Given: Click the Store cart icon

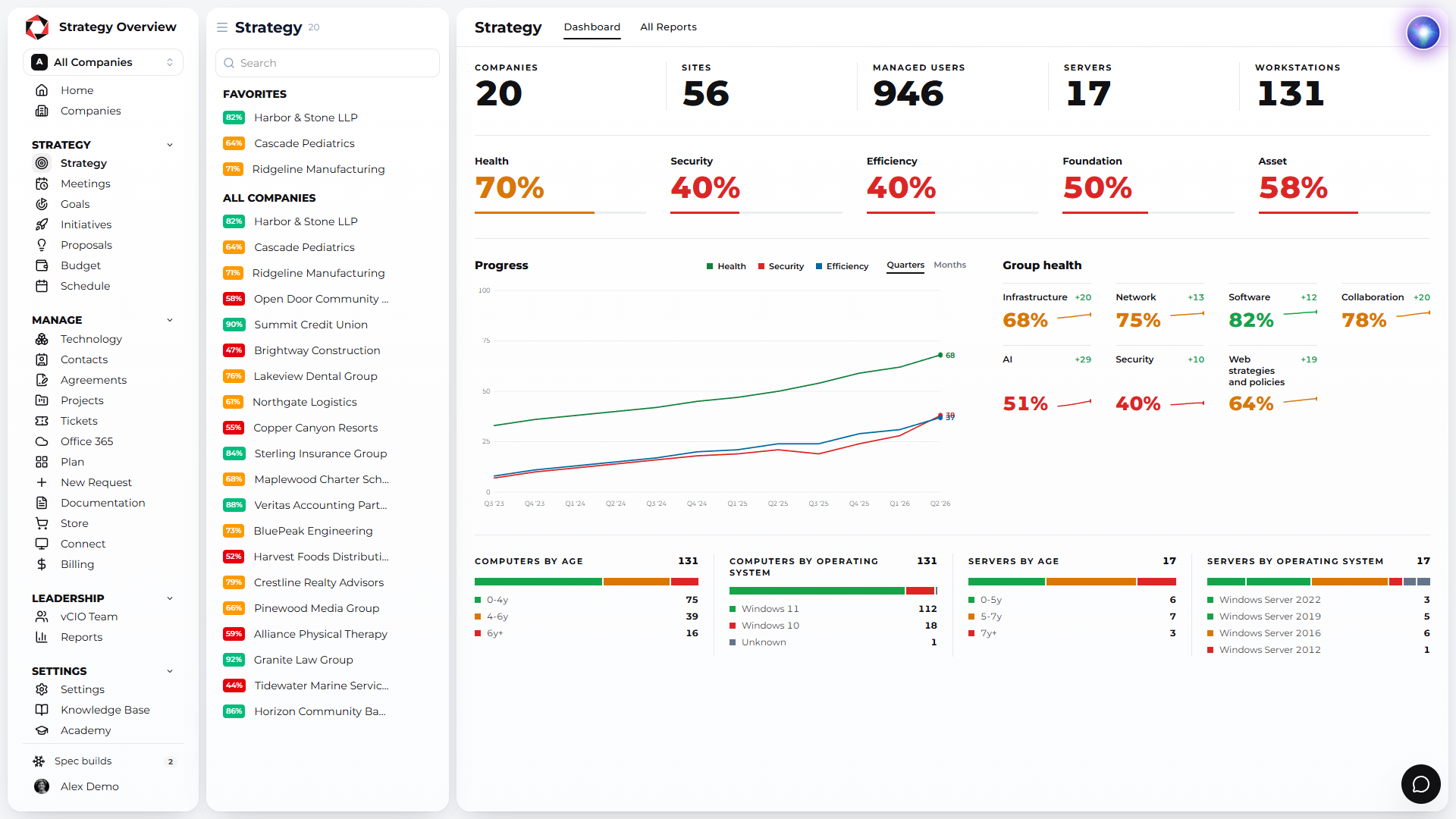Looking at the screenshot, I should click(42, 523).
